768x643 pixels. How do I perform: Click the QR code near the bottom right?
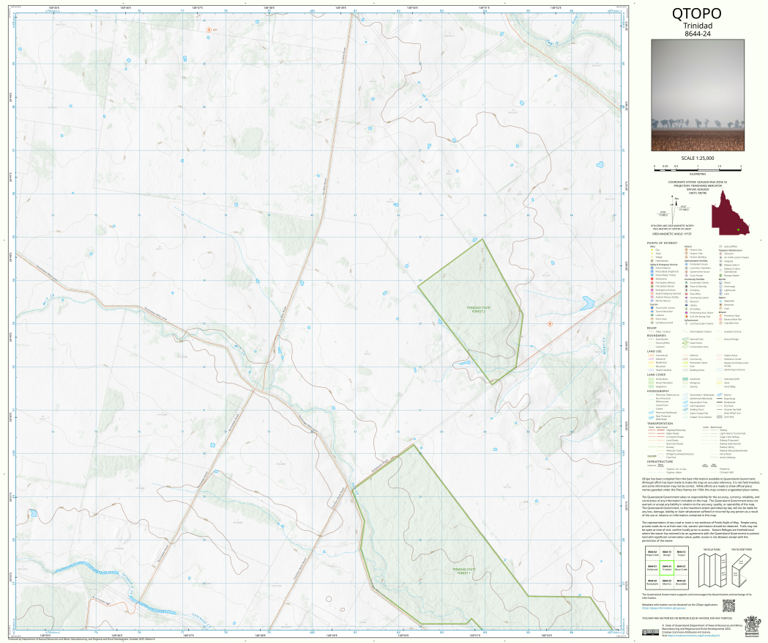pyautogui.click(x=729, y=605)
